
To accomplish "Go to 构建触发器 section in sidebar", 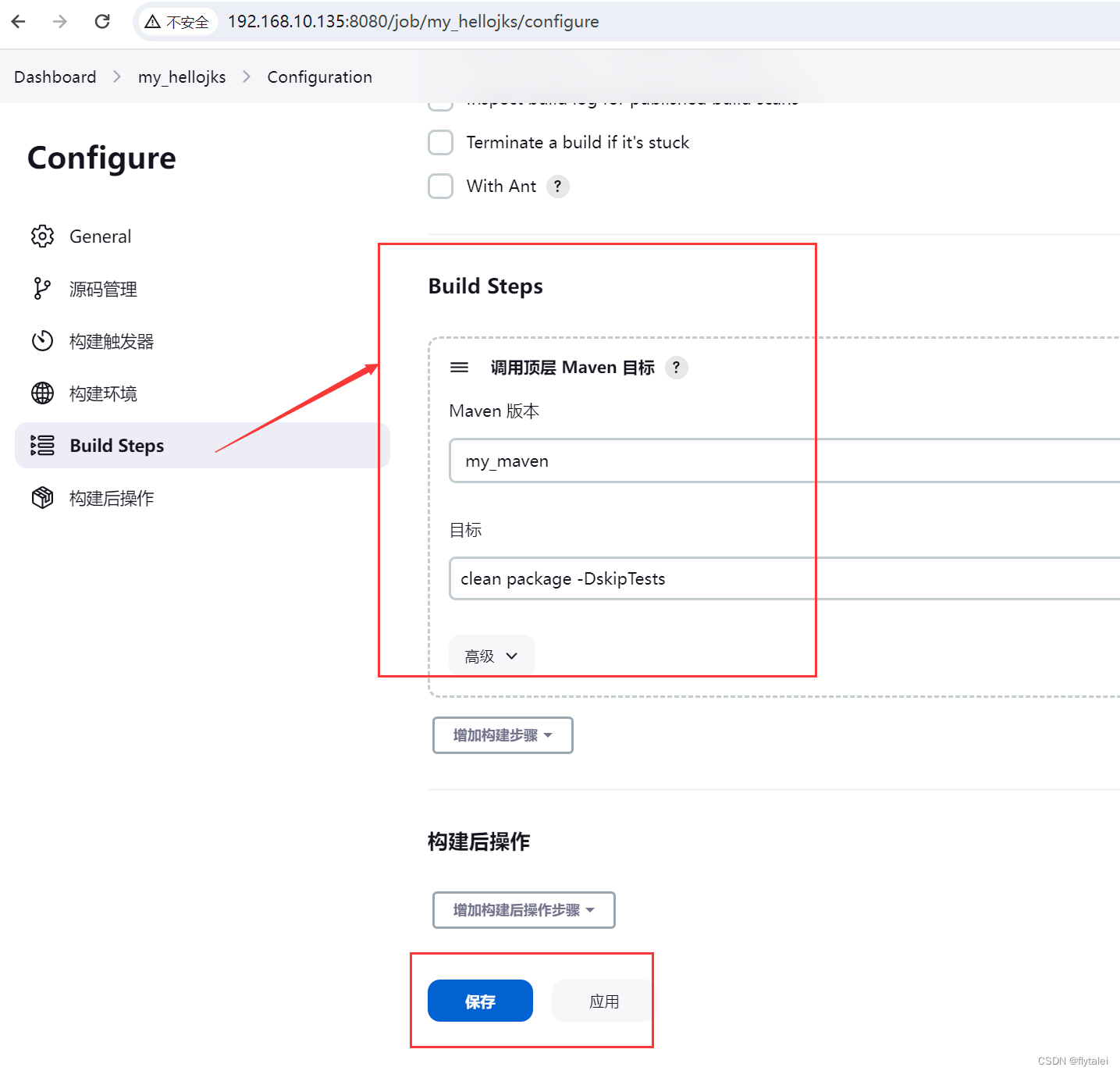I will tap(112, 341).
